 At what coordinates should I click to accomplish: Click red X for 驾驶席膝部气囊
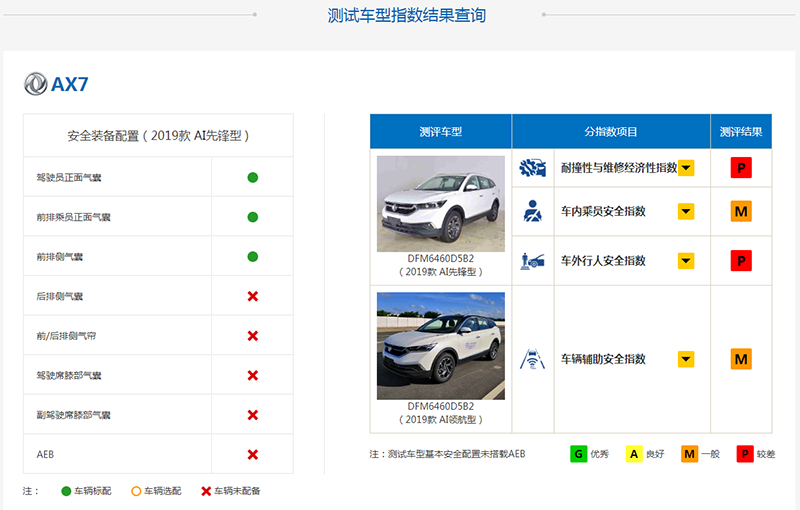click(253, 375)
